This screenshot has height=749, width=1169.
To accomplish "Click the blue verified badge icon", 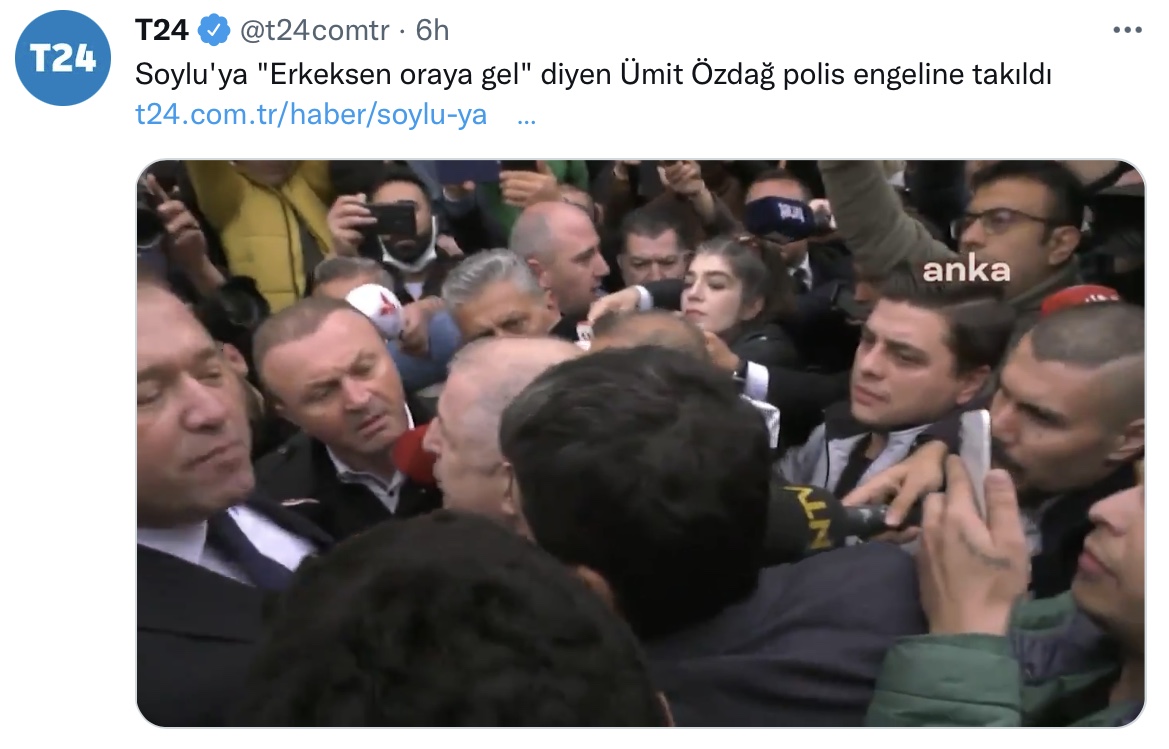I will [x=213, y=31].
